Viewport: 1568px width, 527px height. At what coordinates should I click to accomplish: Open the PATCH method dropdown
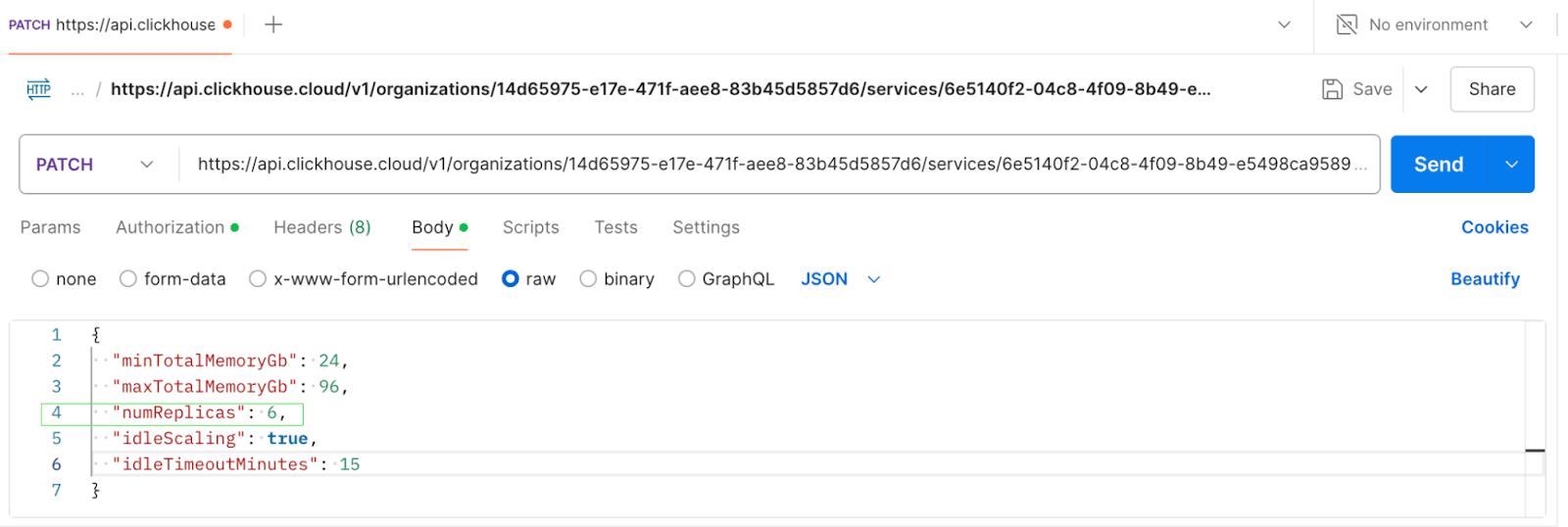(95, 165)
